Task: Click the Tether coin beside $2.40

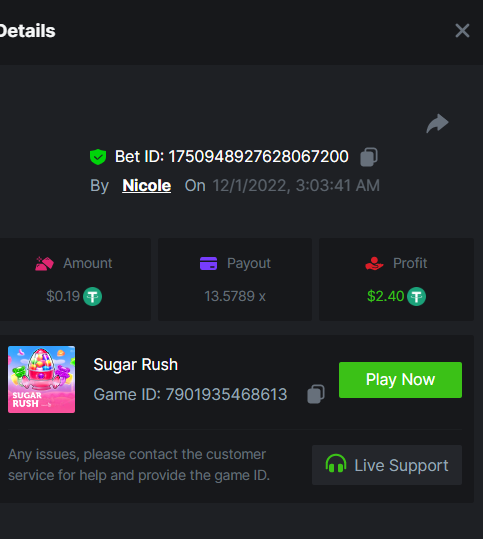Action: pos(417,296)
